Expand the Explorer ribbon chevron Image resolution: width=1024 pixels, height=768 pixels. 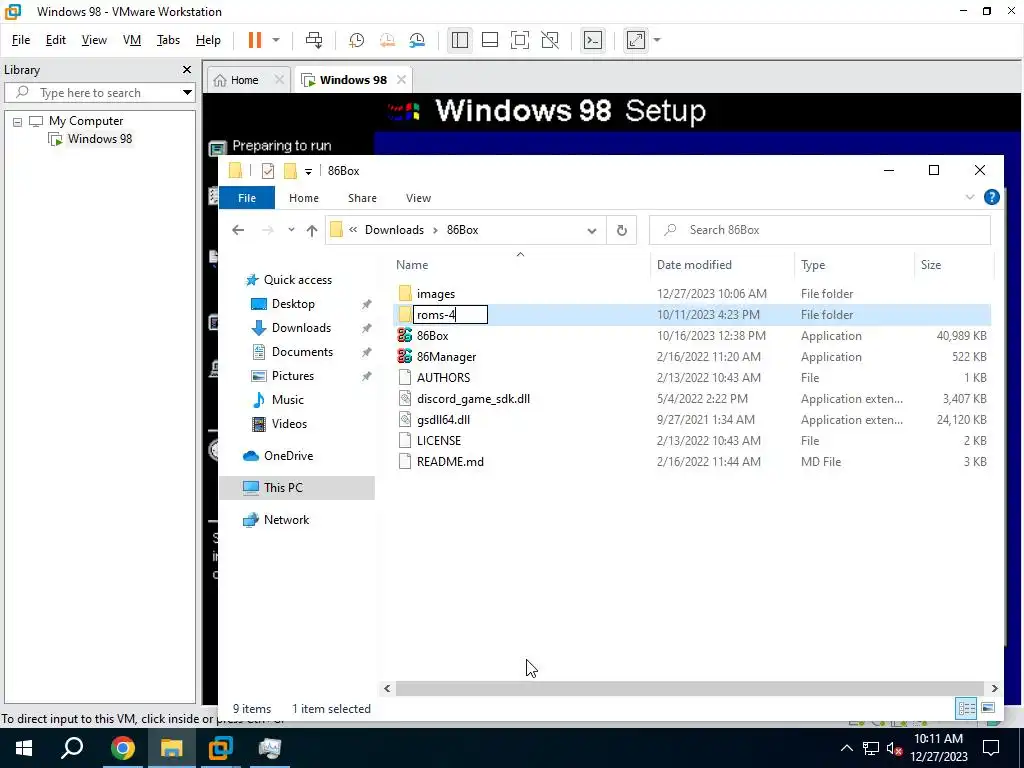pos(970,197)
